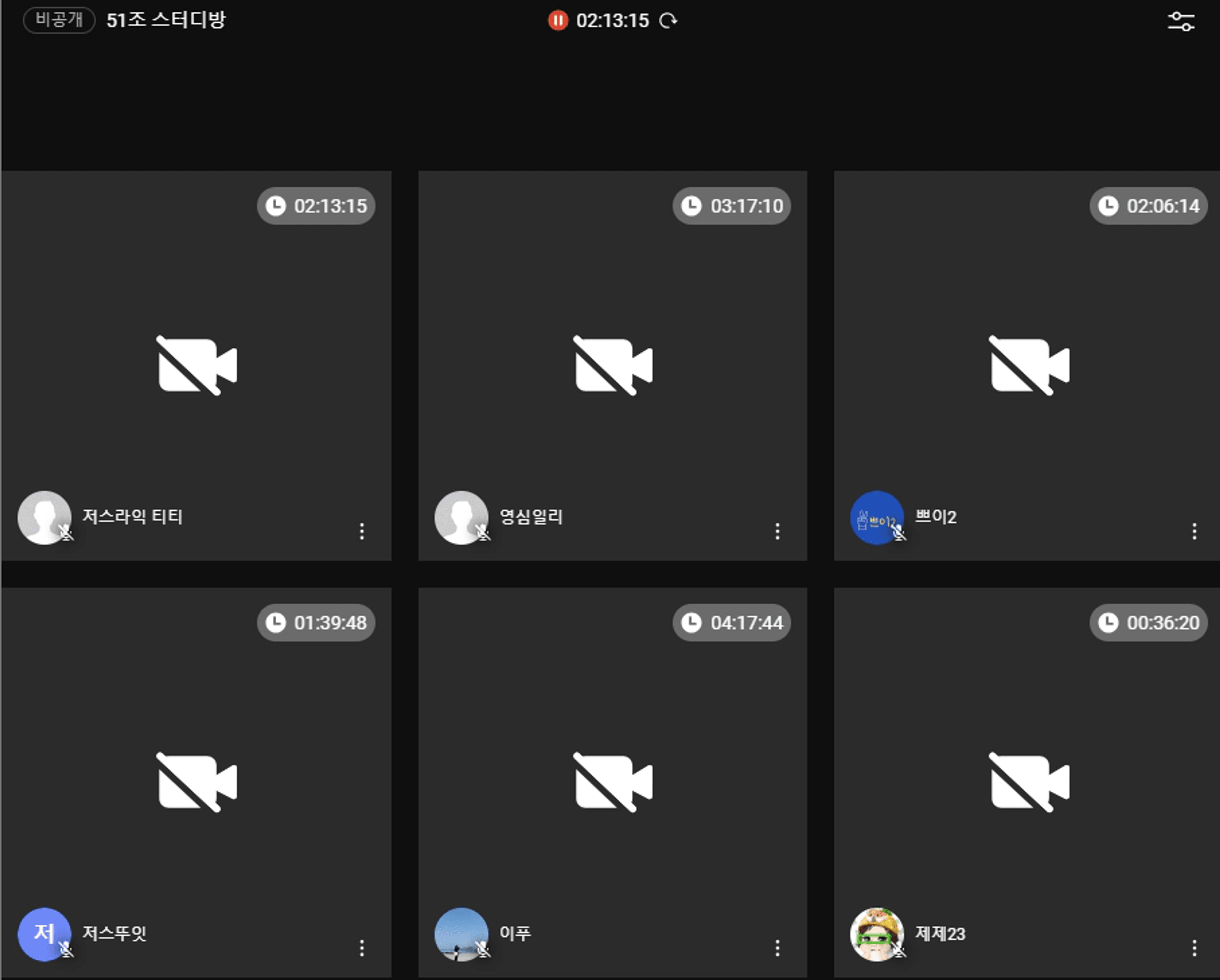The height and width of the screenshot is (980, 1220).
Task: Click the 비공개 private badge
Action: pos(59,20)
